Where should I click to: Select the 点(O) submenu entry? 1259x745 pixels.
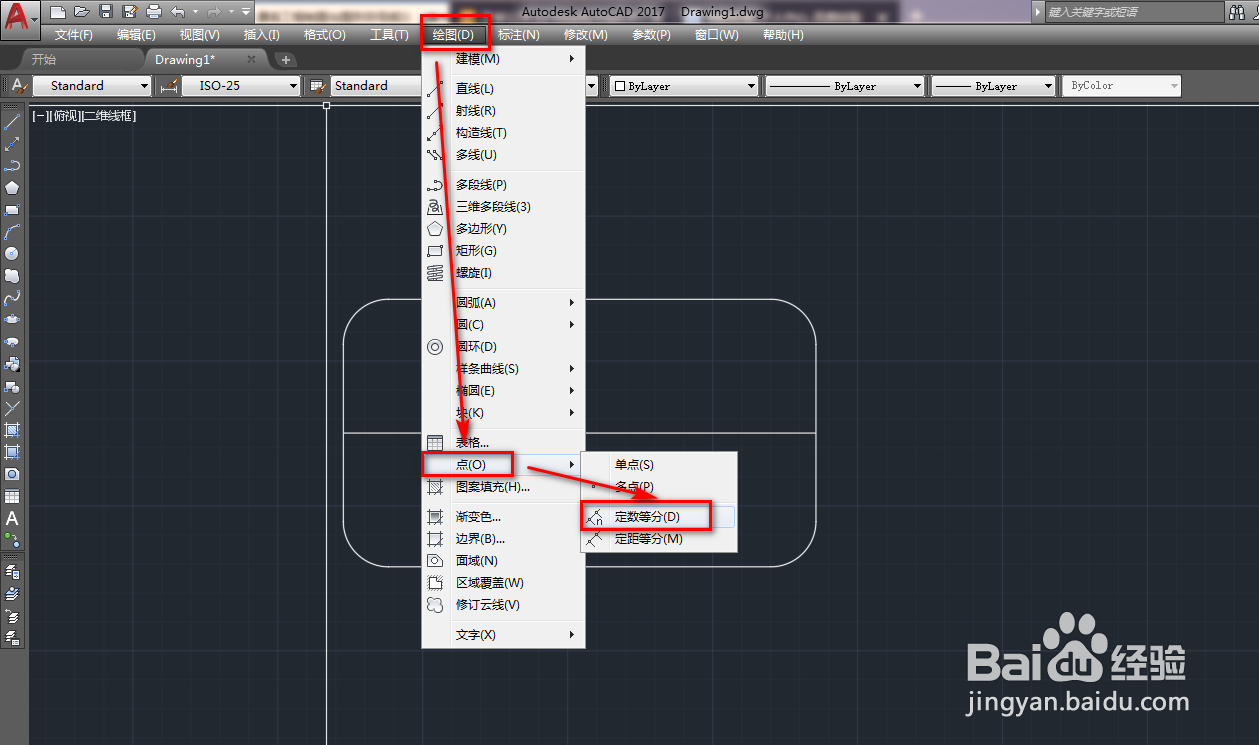click(503, 465)
